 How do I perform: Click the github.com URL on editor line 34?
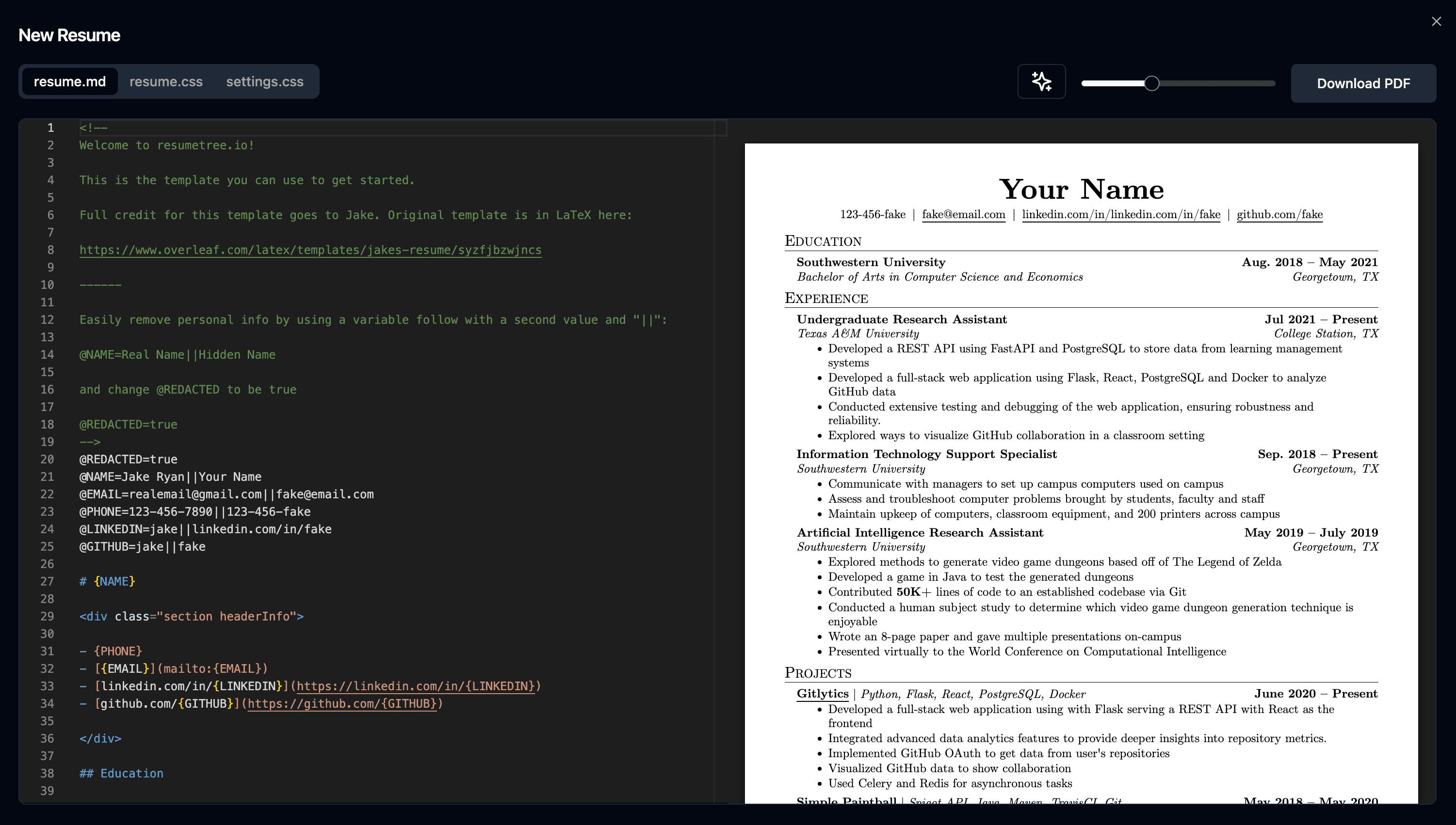(342, 704)
